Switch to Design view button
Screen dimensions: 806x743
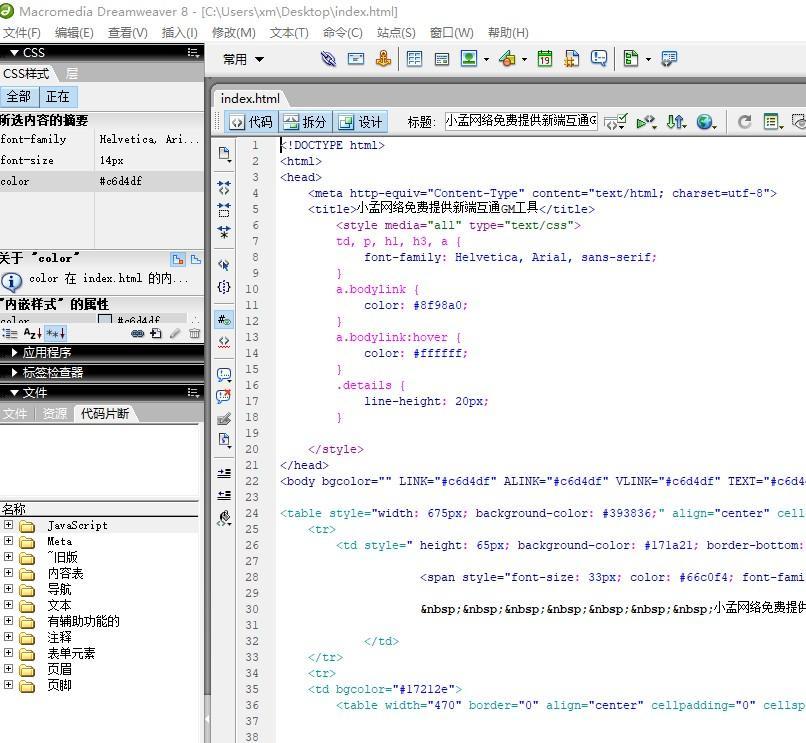click(360, 122)
